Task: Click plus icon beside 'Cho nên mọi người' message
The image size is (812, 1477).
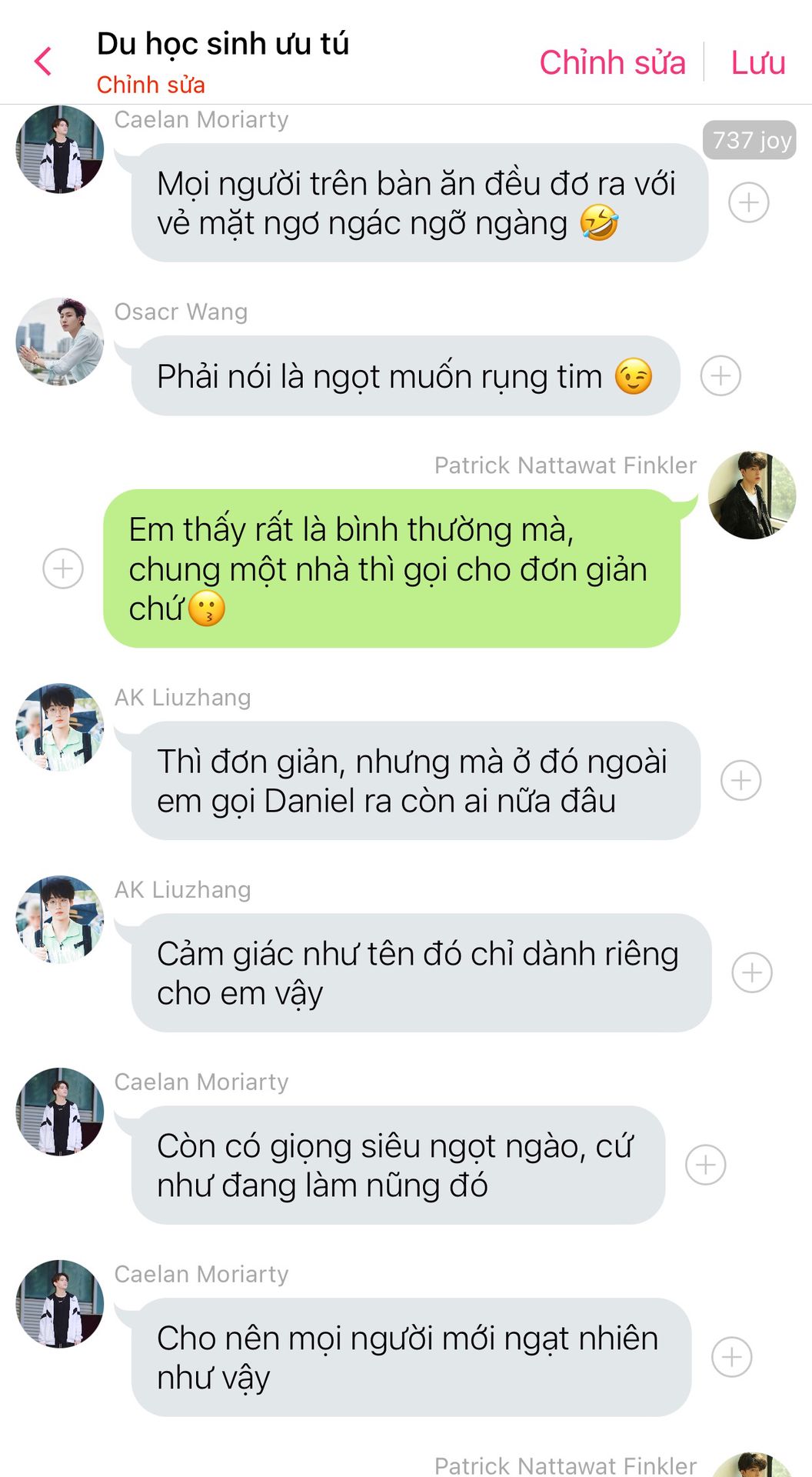Action: coord(732,1357)
